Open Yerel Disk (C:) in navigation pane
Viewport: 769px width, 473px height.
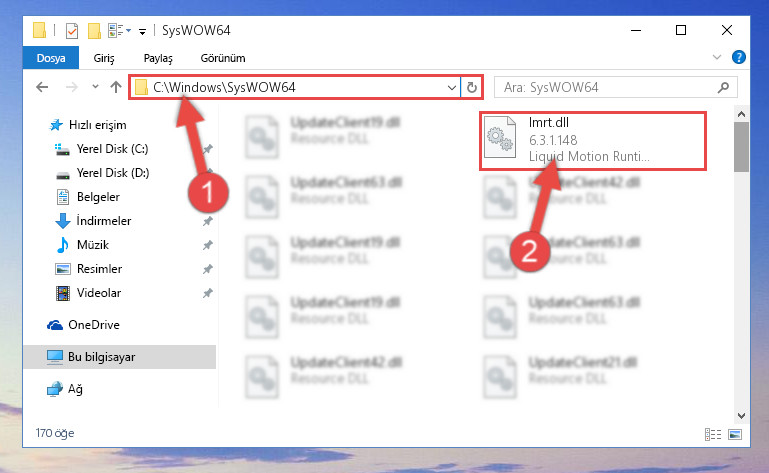click(112, 149)
